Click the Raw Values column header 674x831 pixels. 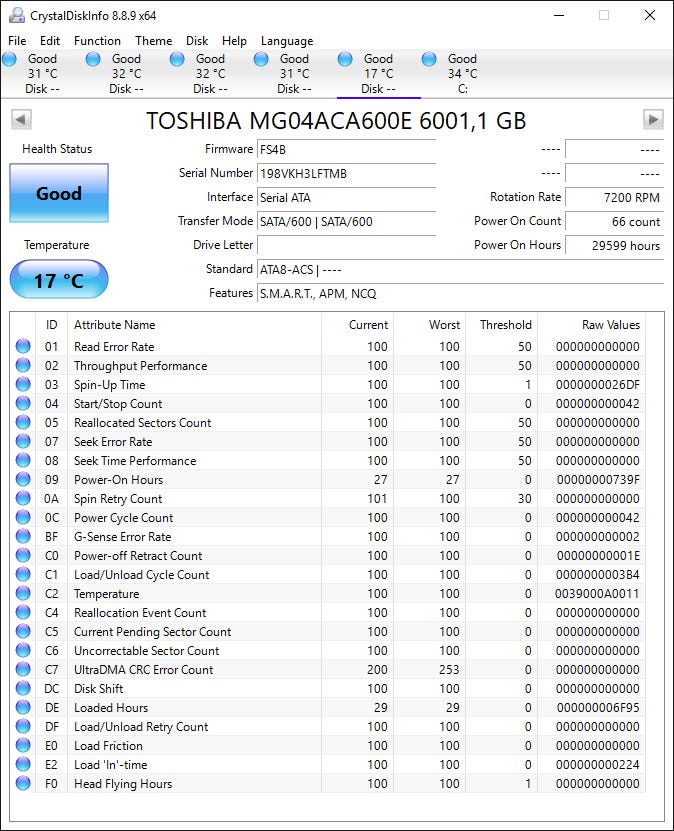coord(610,325)
